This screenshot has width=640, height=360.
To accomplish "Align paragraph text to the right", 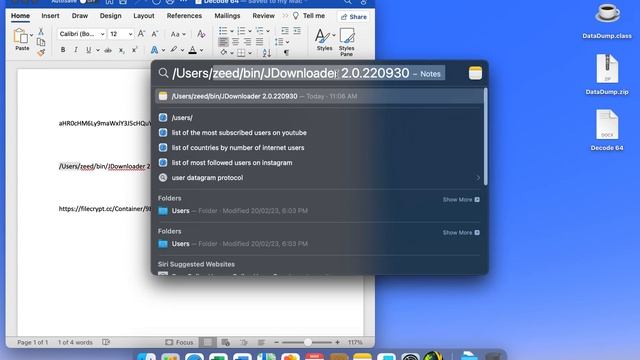I will pyautogui.click(x=247, y=42).
